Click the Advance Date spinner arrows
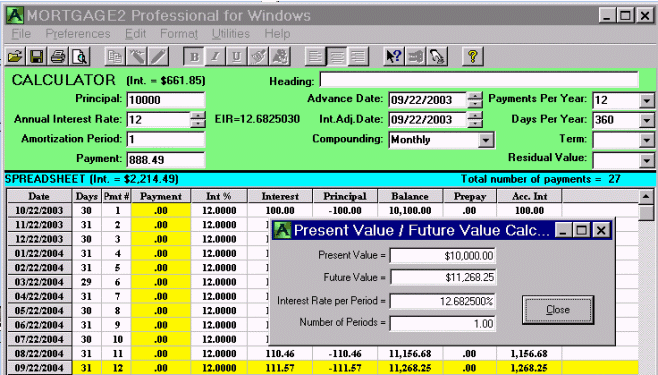The height and width of the screenshot is (375, 658). [475, 100]
